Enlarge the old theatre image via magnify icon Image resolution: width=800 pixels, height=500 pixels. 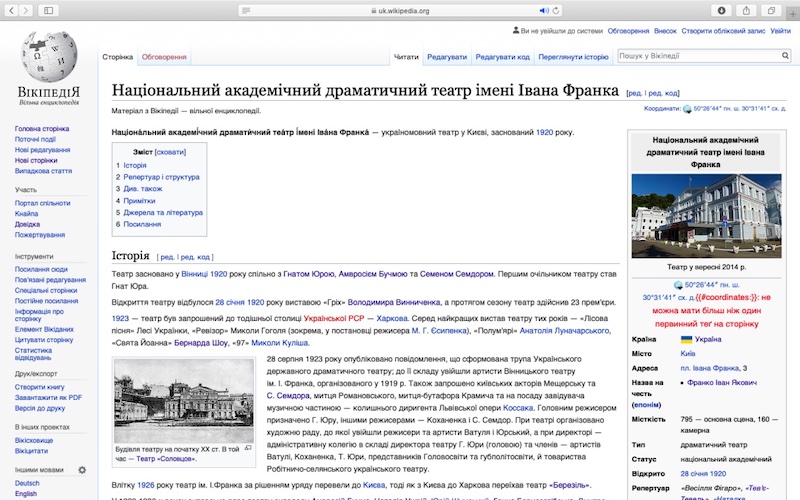coord(248,448)
